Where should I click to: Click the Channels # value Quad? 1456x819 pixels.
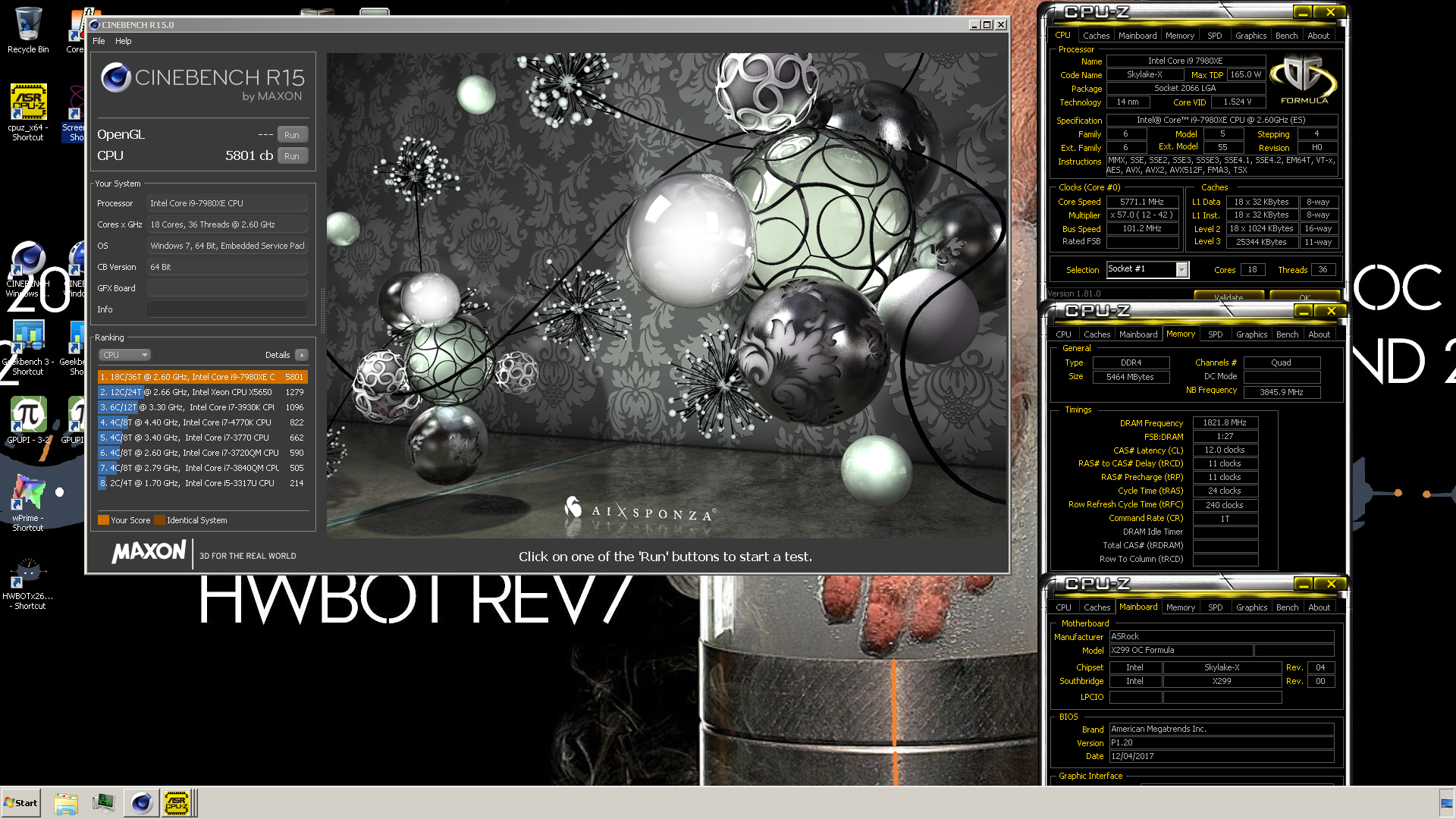(x=1281, y=362)
